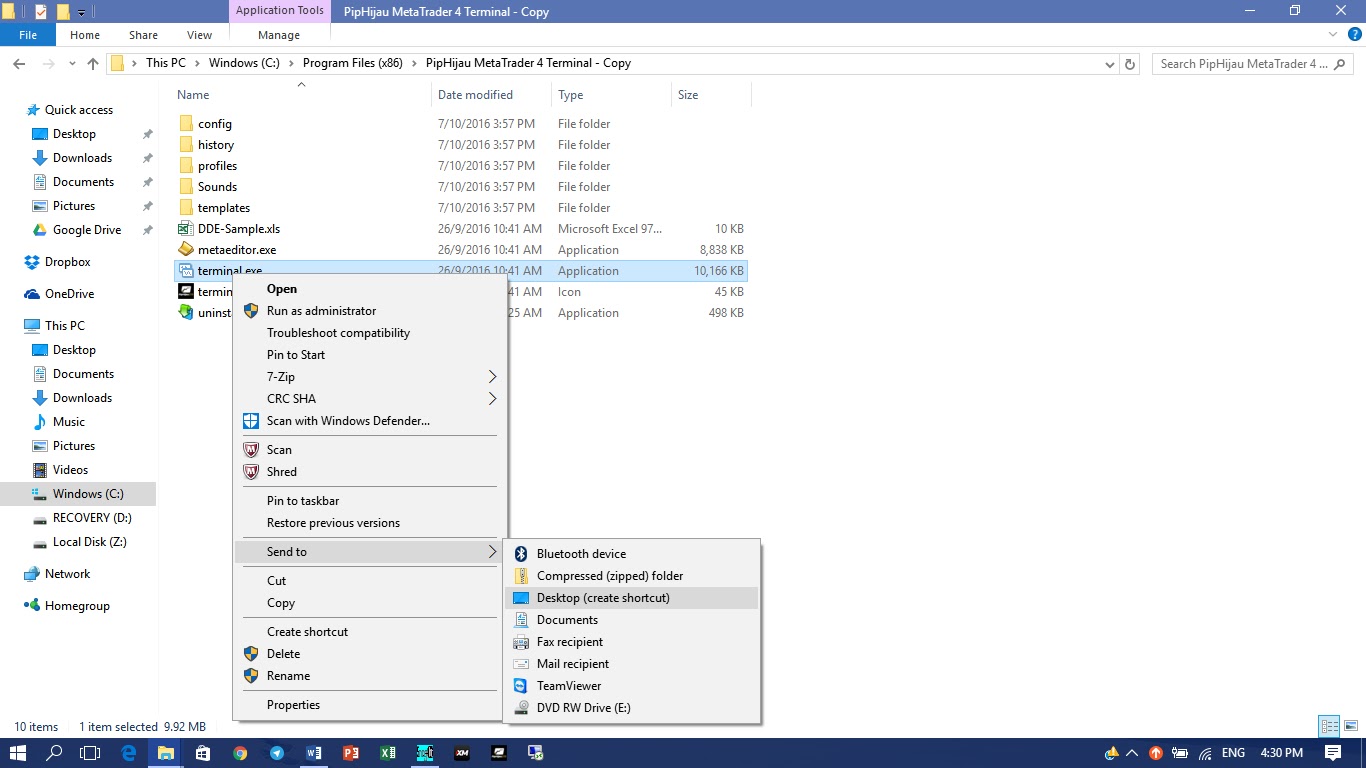Open Windows Store from the taskbar
The image size is (1366, 768).
(x=202, y=753)
